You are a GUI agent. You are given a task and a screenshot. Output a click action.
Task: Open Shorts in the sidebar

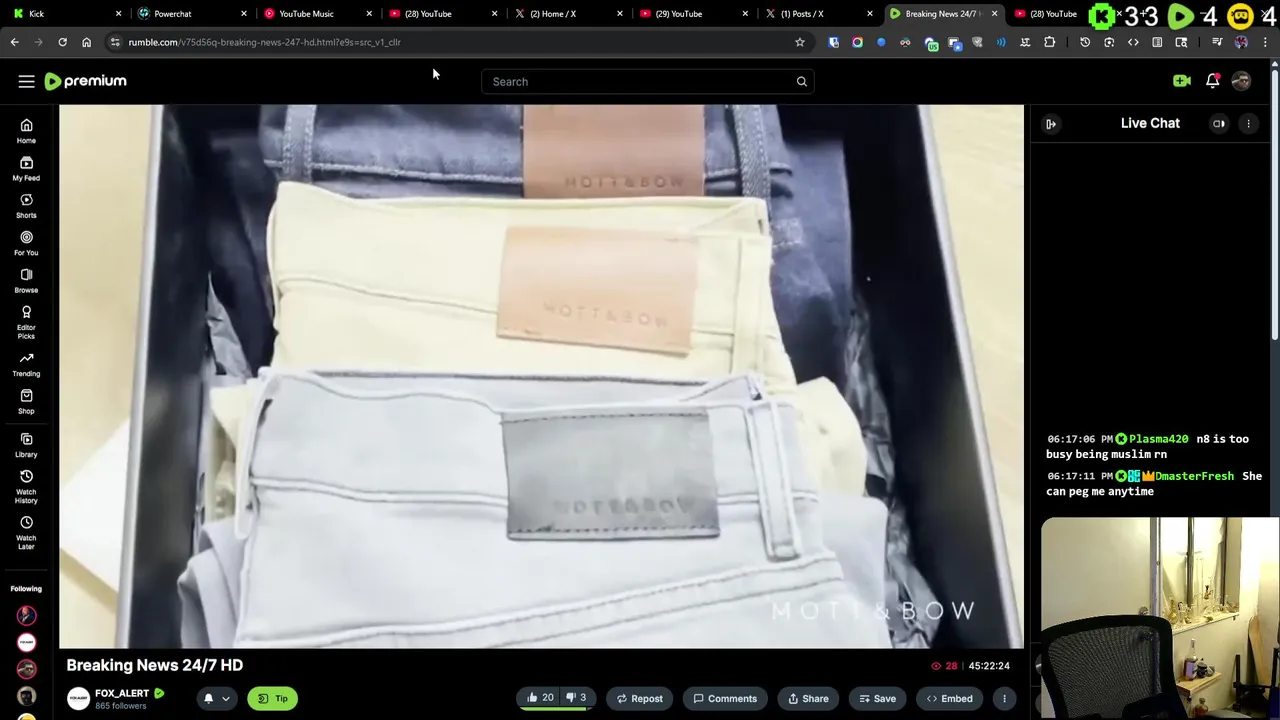point(26,206)
